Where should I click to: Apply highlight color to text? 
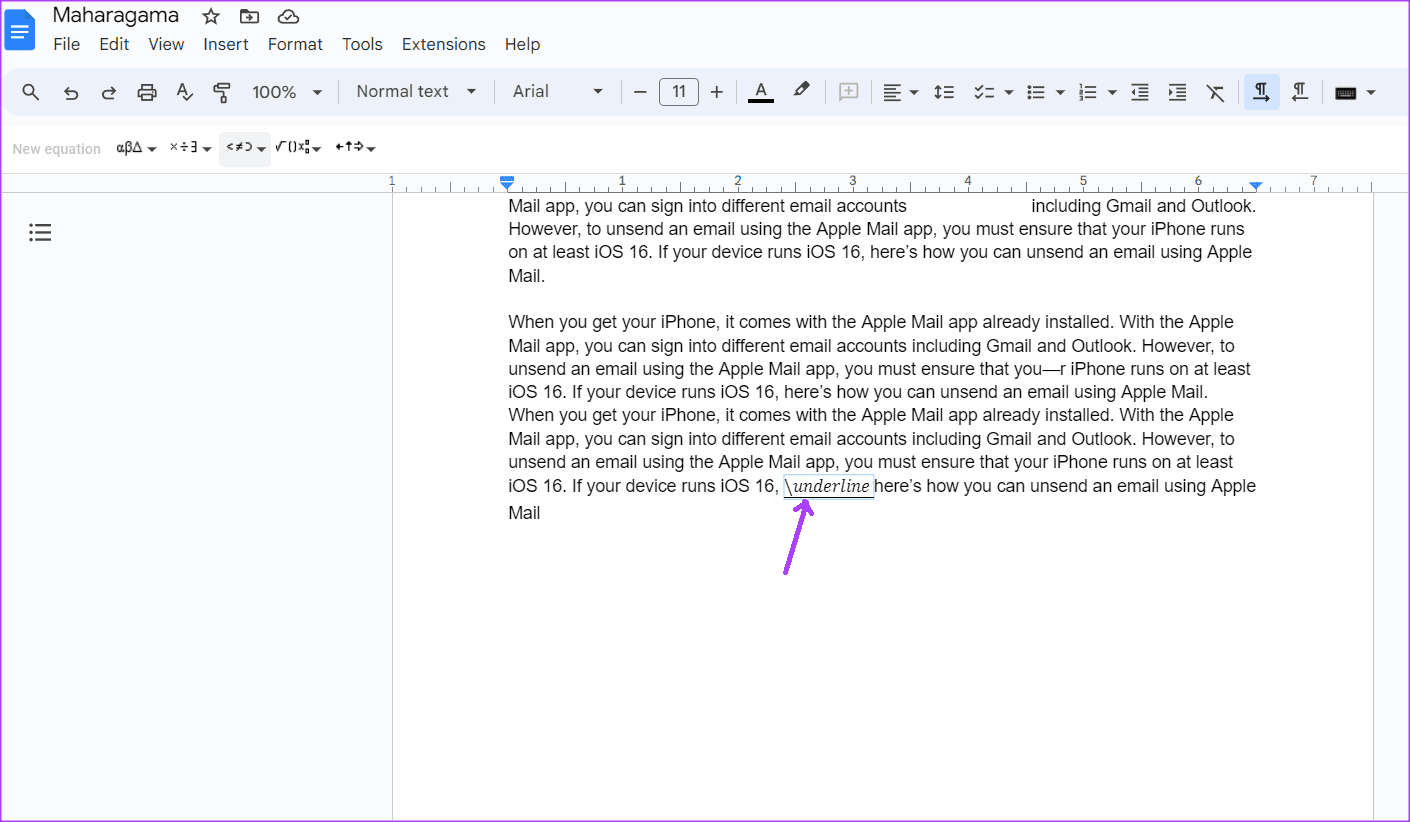(801, 91)
